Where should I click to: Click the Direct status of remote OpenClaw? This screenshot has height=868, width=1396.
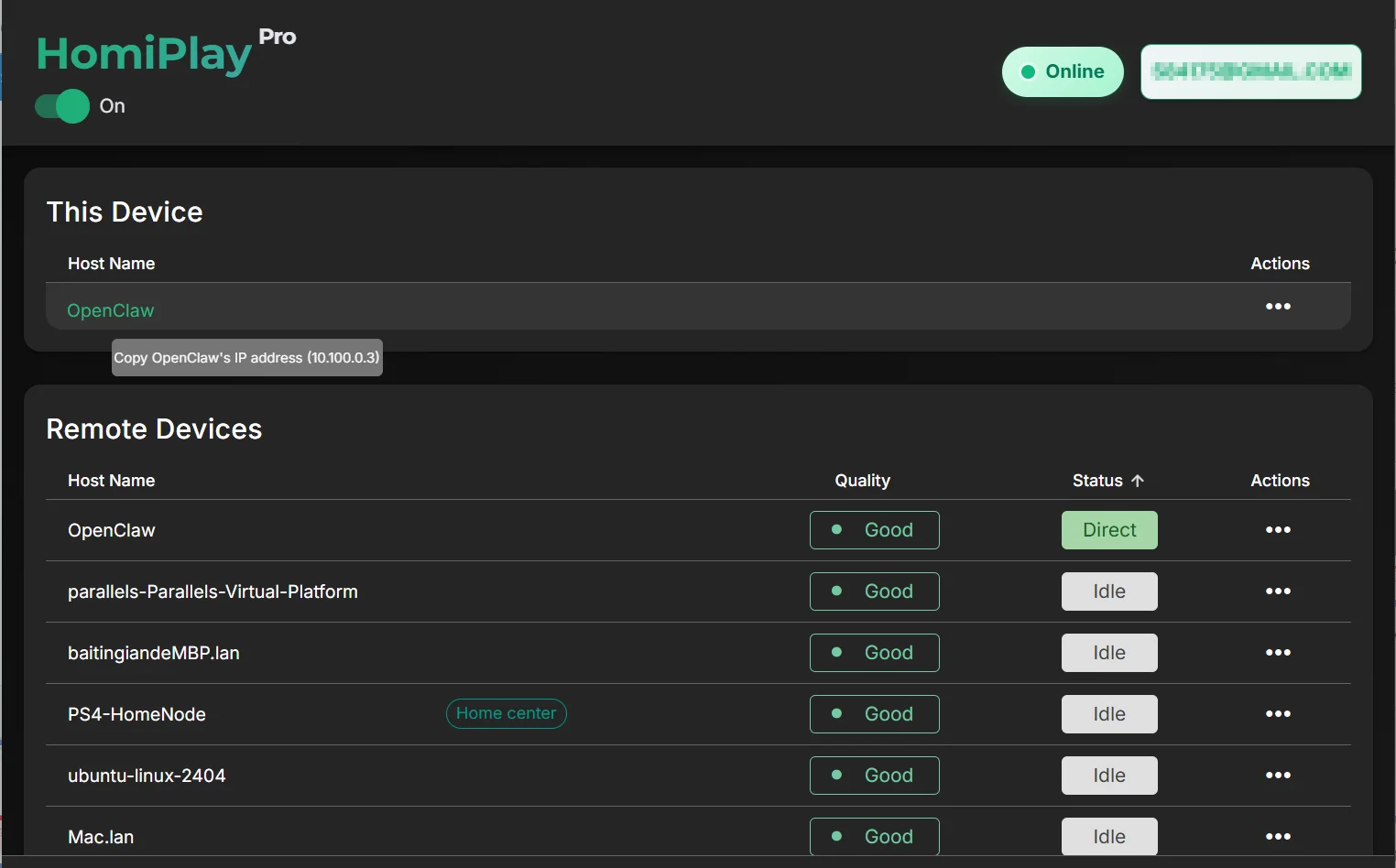coord(1109,530)
